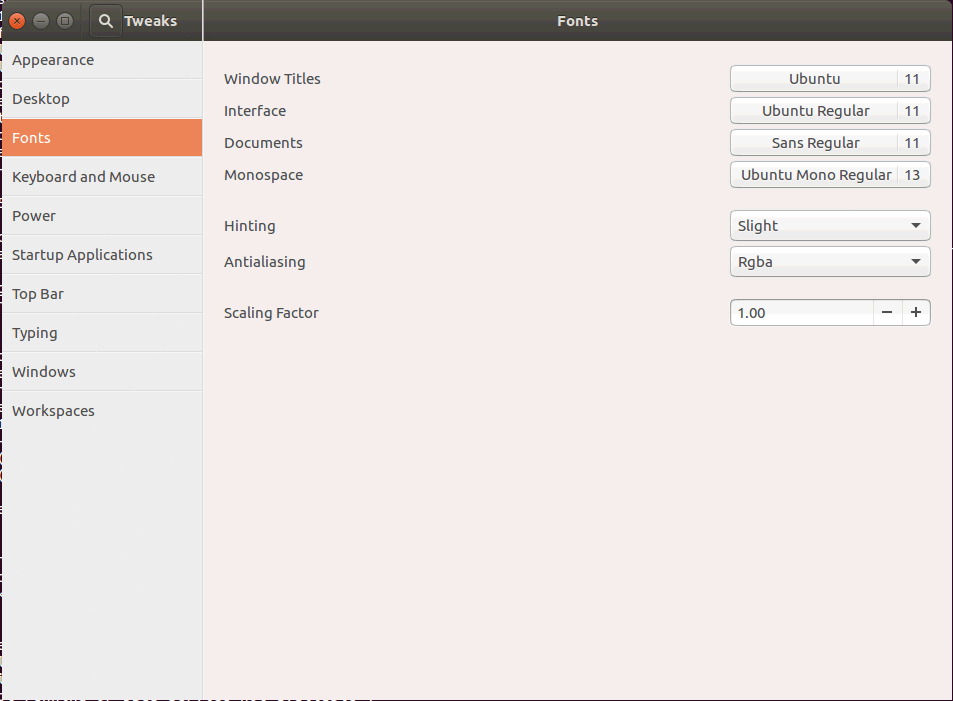Click the Interface label
Image resolution: width=953 pixels, height=701 pixels.
[x=255, y=111]
